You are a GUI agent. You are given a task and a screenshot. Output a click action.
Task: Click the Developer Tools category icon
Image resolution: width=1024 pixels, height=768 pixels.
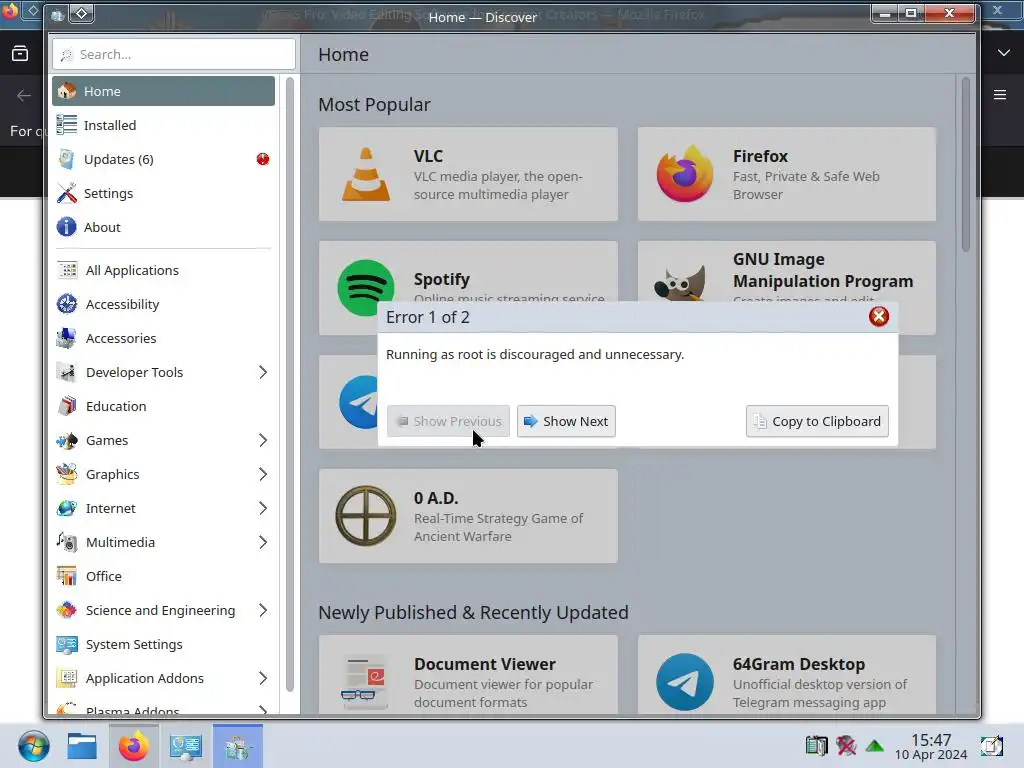pos(67,372)
